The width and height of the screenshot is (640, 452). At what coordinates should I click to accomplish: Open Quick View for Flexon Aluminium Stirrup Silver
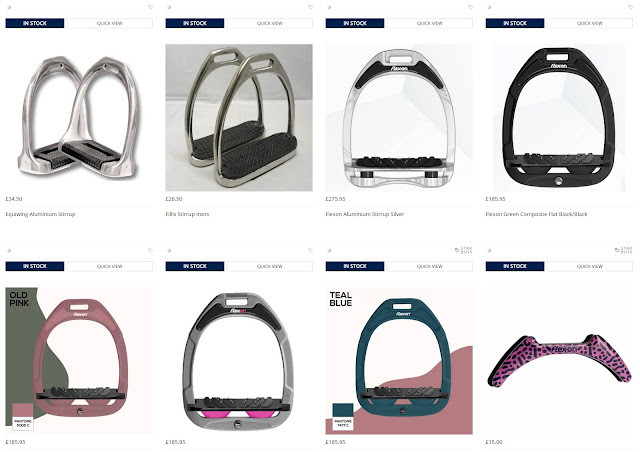(429, 23)
